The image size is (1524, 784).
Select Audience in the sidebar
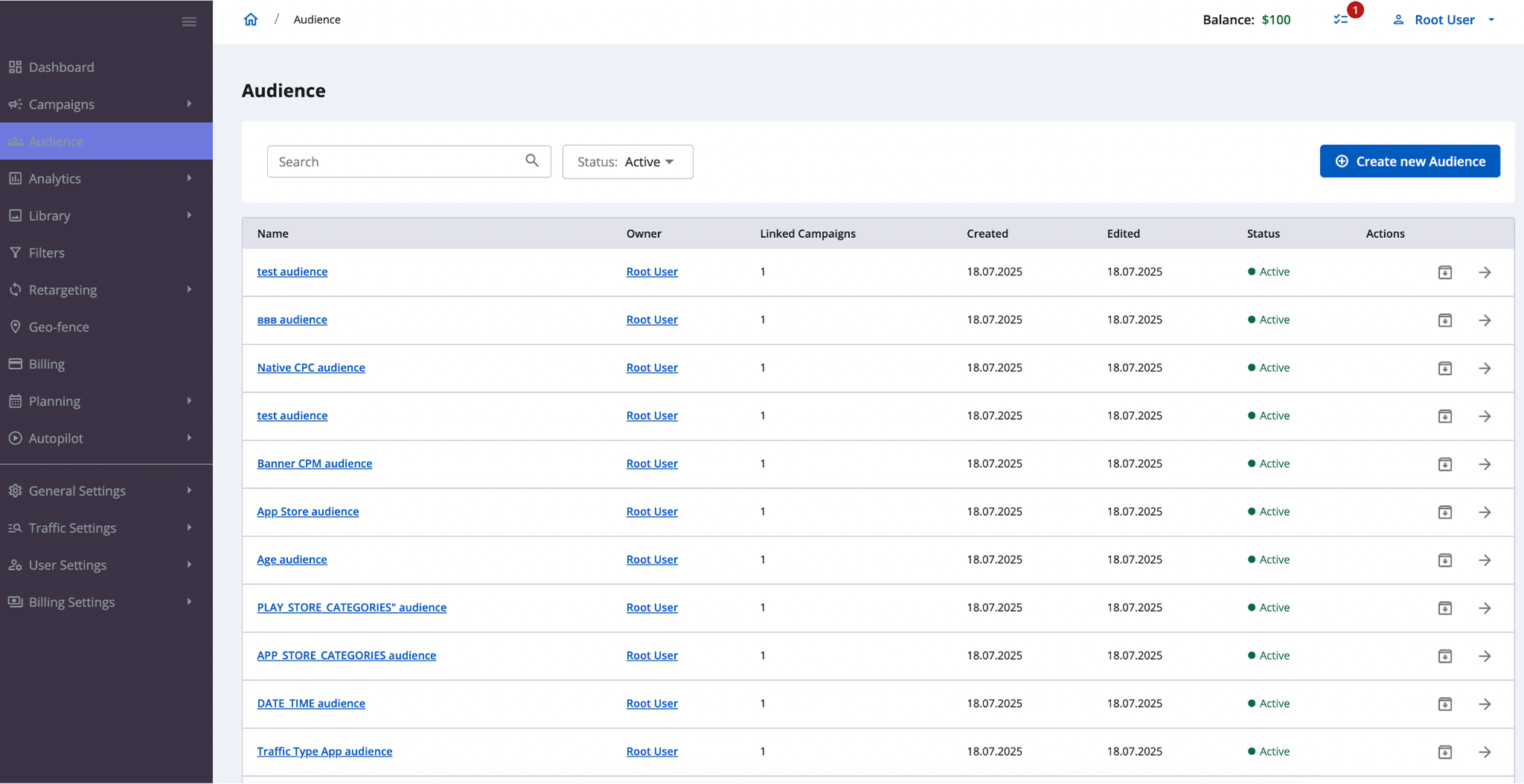pyautogui.click(x=106, y=141)
